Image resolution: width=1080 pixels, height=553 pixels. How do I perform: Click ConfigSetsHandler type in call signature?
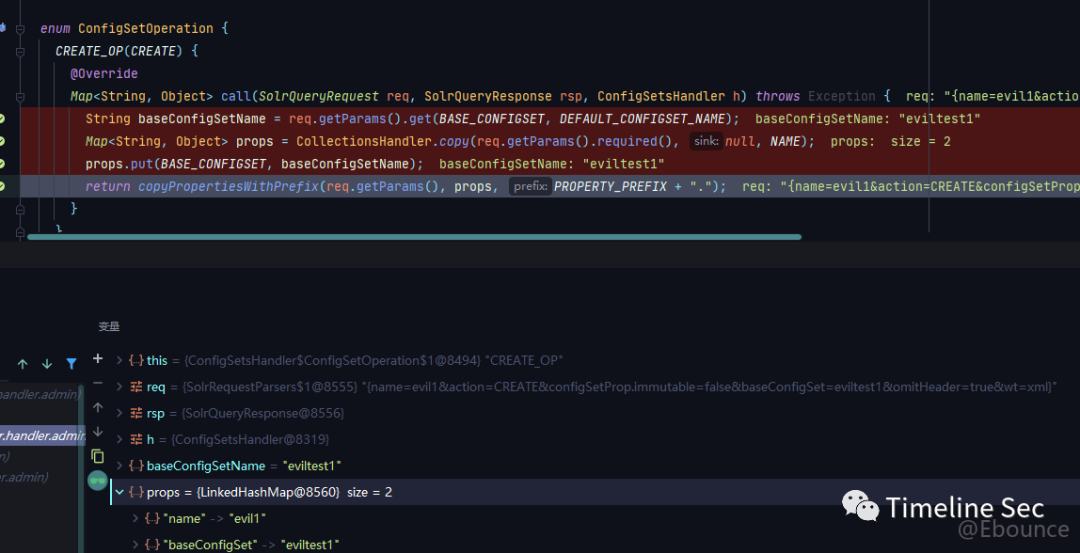(x=662, y=96)
